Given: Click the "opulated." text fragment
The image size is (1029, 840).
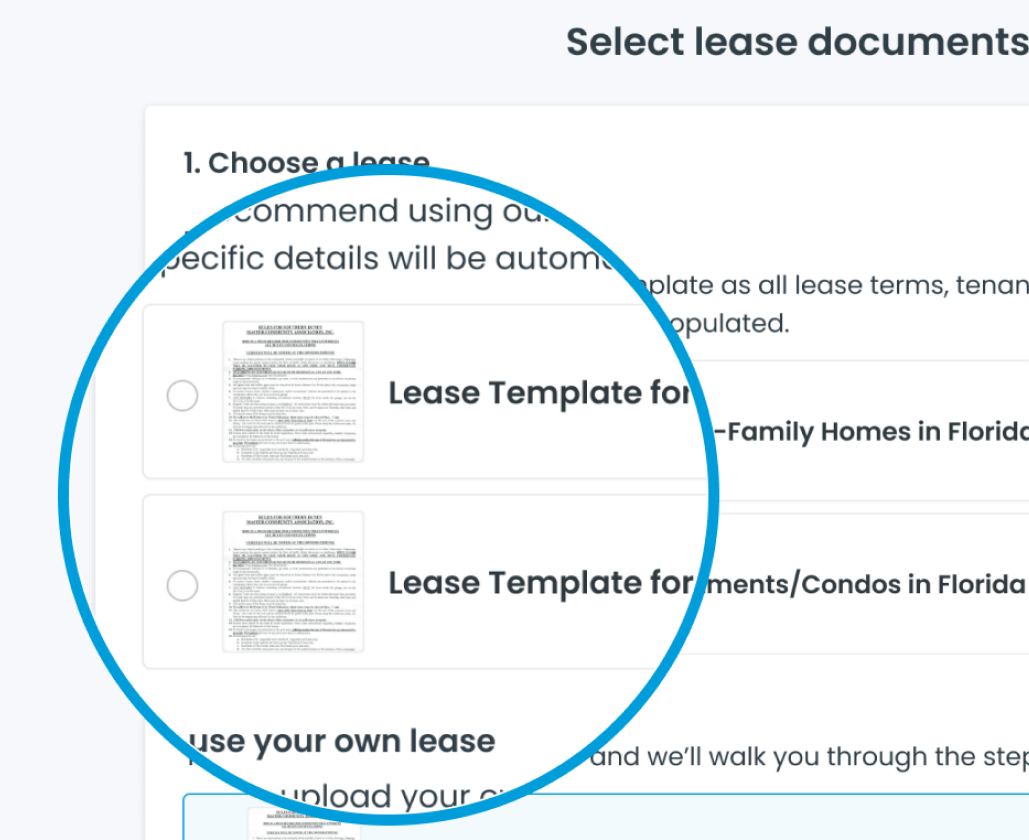Looking at the screenshot, I should click(x=730, y=324).
